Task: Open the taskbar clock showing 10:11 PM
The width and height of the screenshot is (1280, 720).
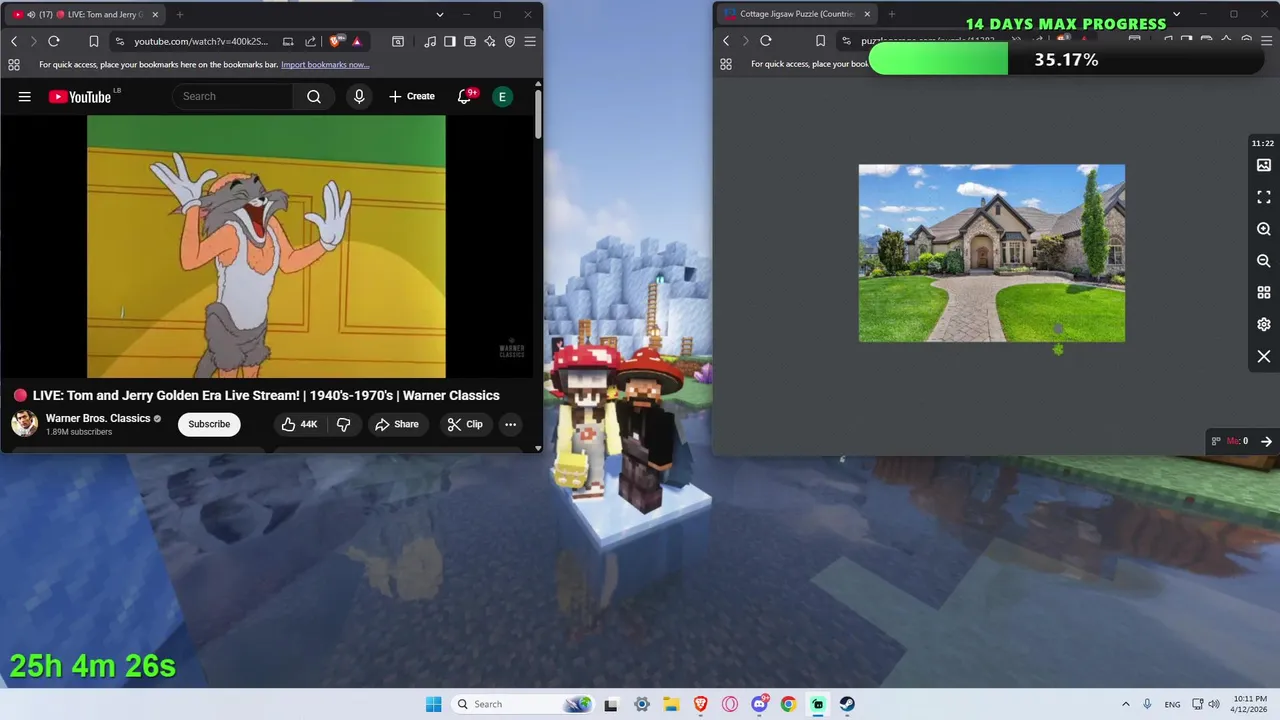Action: [1250, 704]
